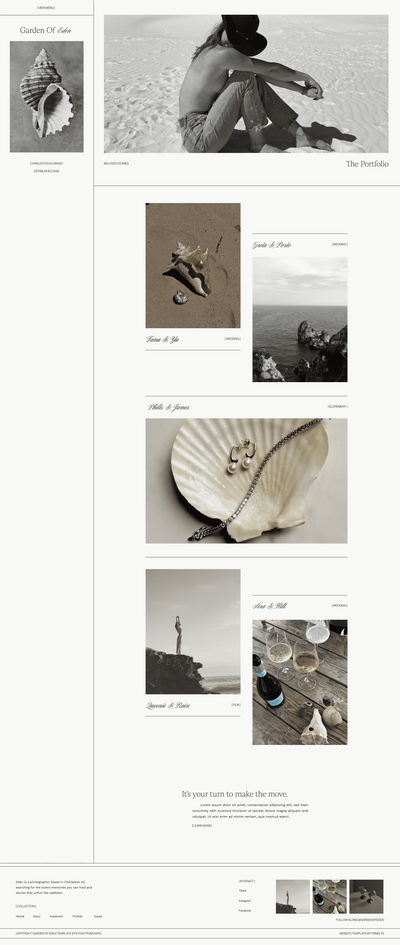
Task: Open the first footer Instagram feed thumbnail
Action: coord(293,896)
